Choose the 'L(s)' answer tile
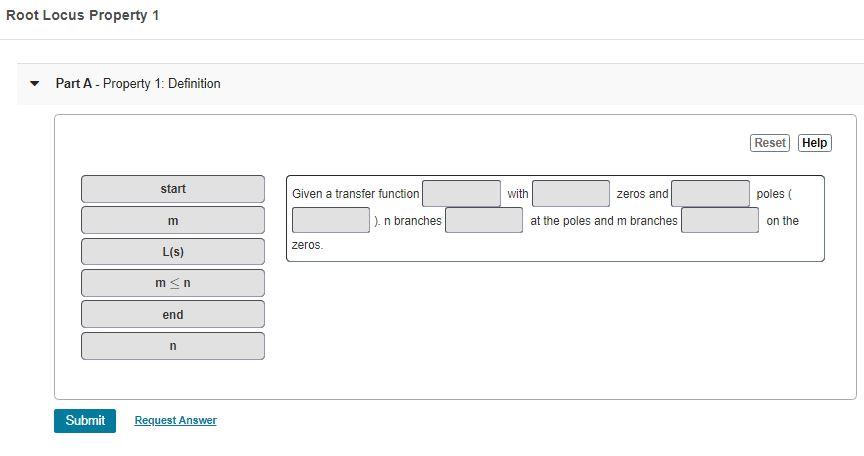This screenshot has height=456, width=864. (x=173, y=252)
